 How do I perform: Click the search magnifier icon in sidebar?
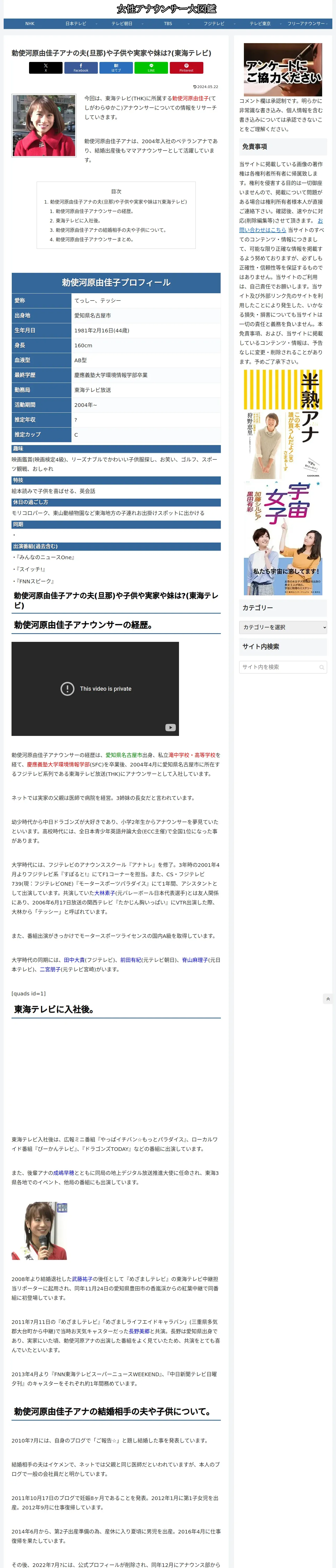321,667
